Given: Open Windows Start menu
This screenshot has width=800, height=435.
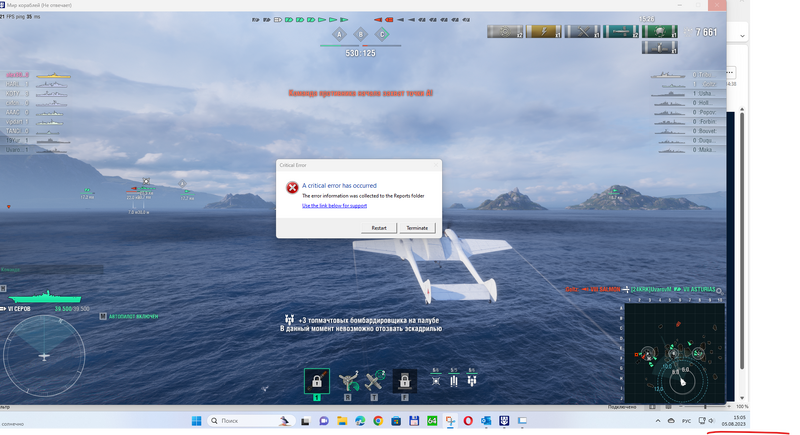Looking at the screenshot, I should pyautogui.click(x=196, y=421).
